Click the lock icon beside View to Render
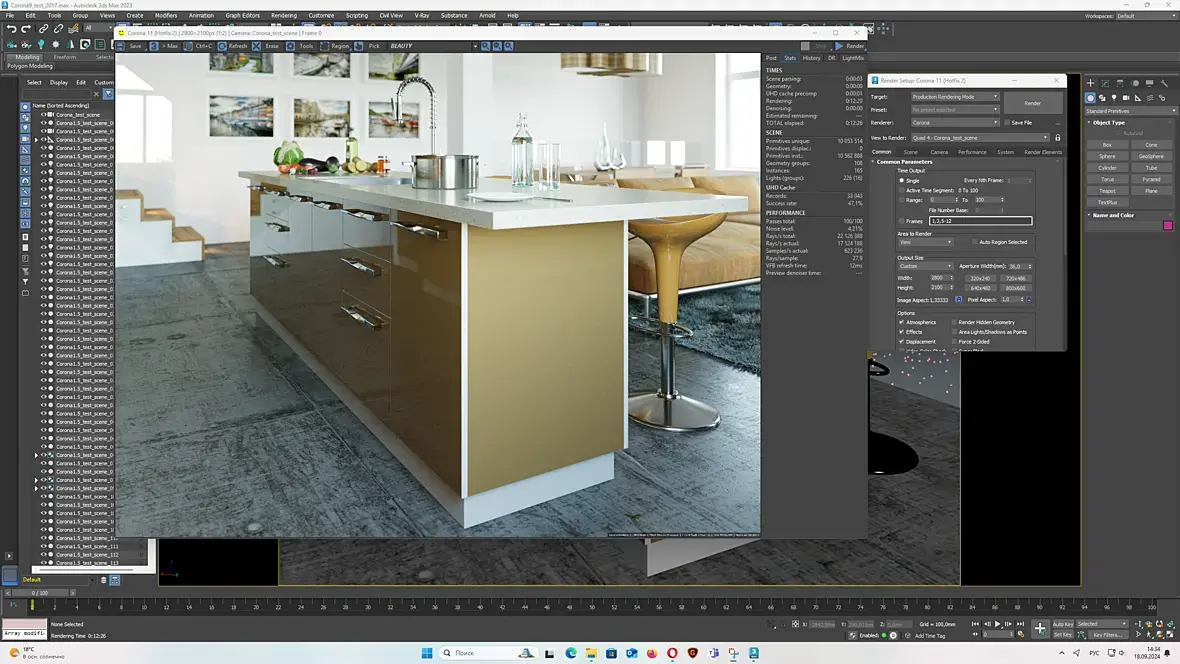 (x=1057, y=138)
